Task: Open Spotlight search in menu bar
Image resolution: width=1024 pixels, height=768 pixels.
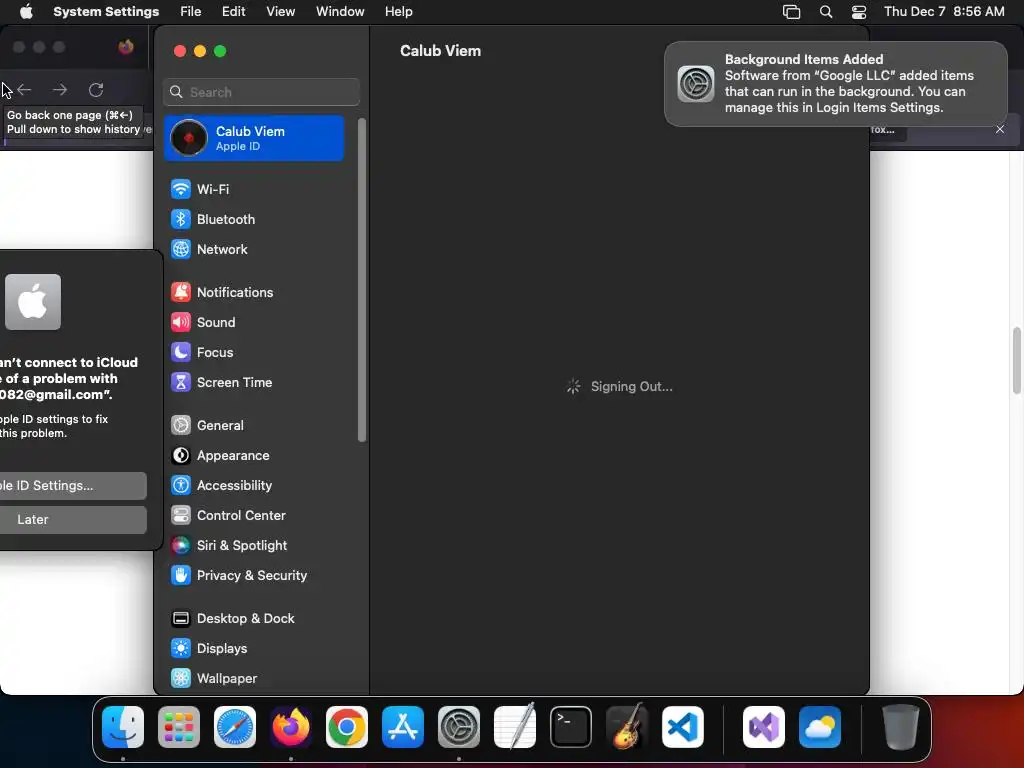Action: 826,12
